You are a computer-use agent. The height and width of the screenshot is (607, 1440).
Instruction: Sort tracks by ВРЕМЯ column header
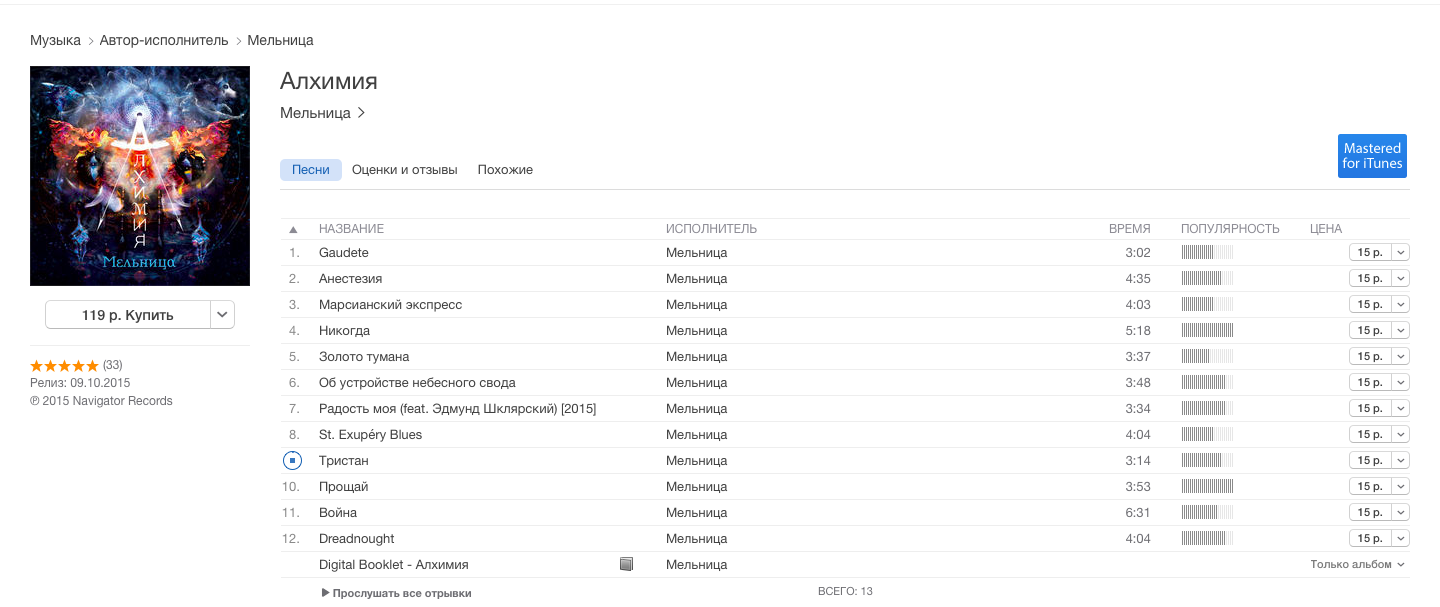(1130, 229)
